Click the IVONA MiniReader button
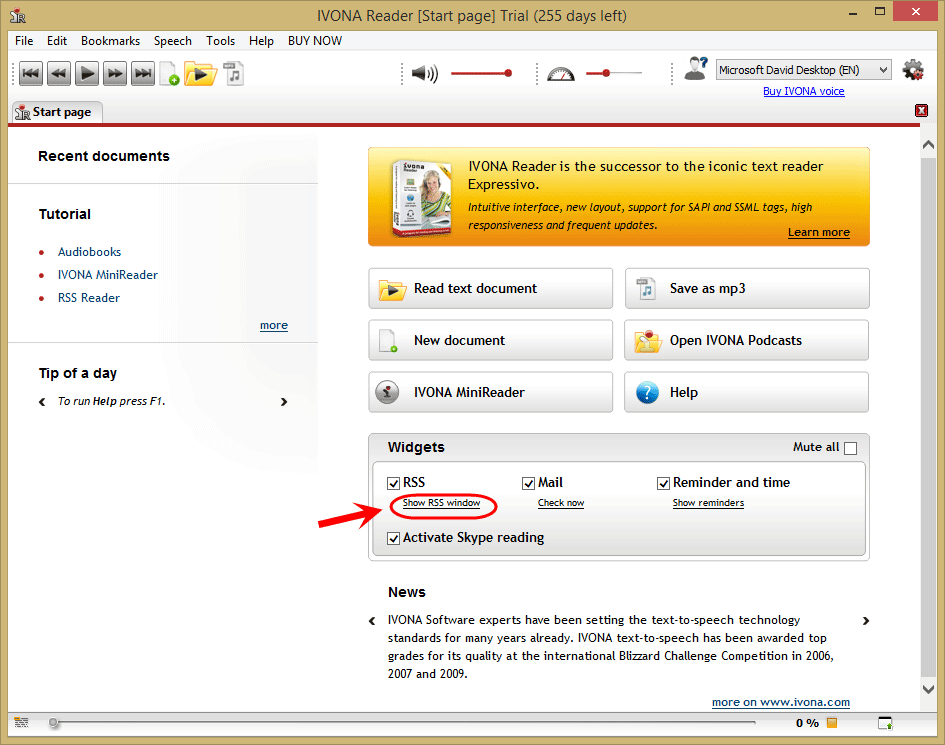 click(491, 392)
